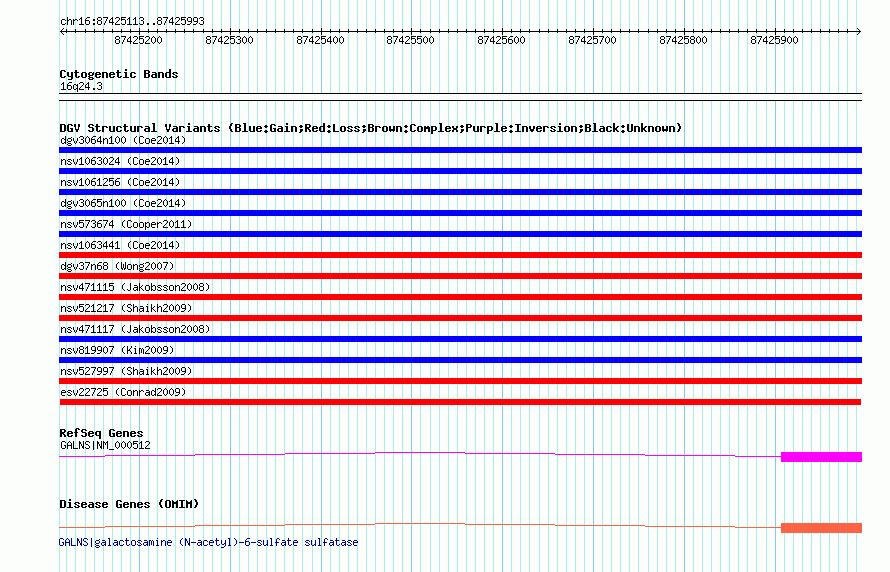Click the orange OMIM gene exon block
This screenshot has width=890, height=572.
click(x=821, y=528)
